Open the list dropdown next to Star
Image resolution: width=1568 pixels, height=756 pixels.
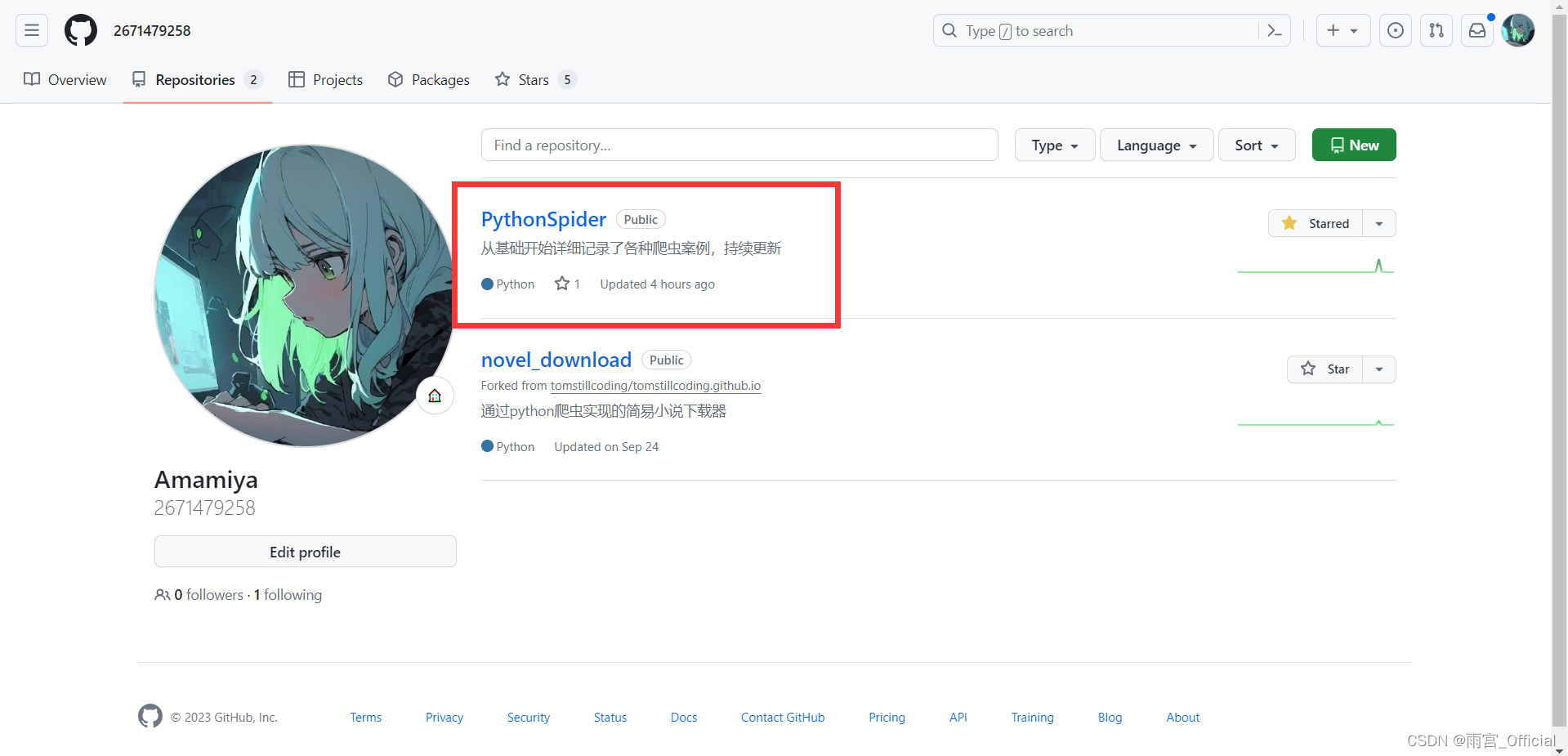pos(1379,369)
